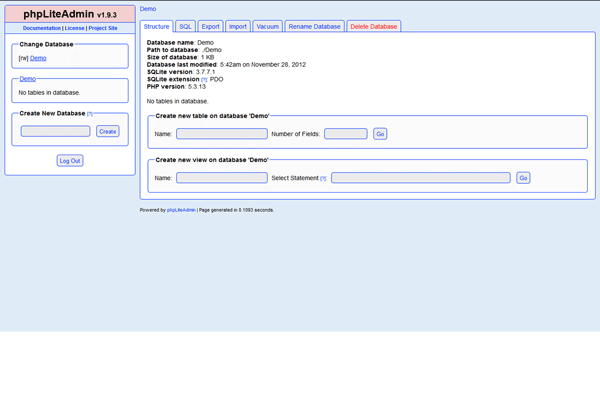The width and height of the screenshot is (600, 400).
Task: Select Demo under Change Database
Action: tap(37, 59)
